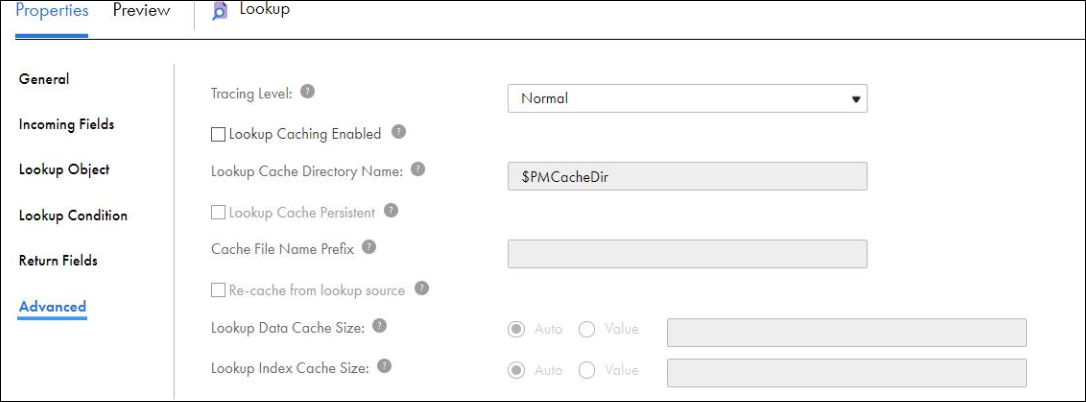Check Re-cache from lookup source

point(218,290)
